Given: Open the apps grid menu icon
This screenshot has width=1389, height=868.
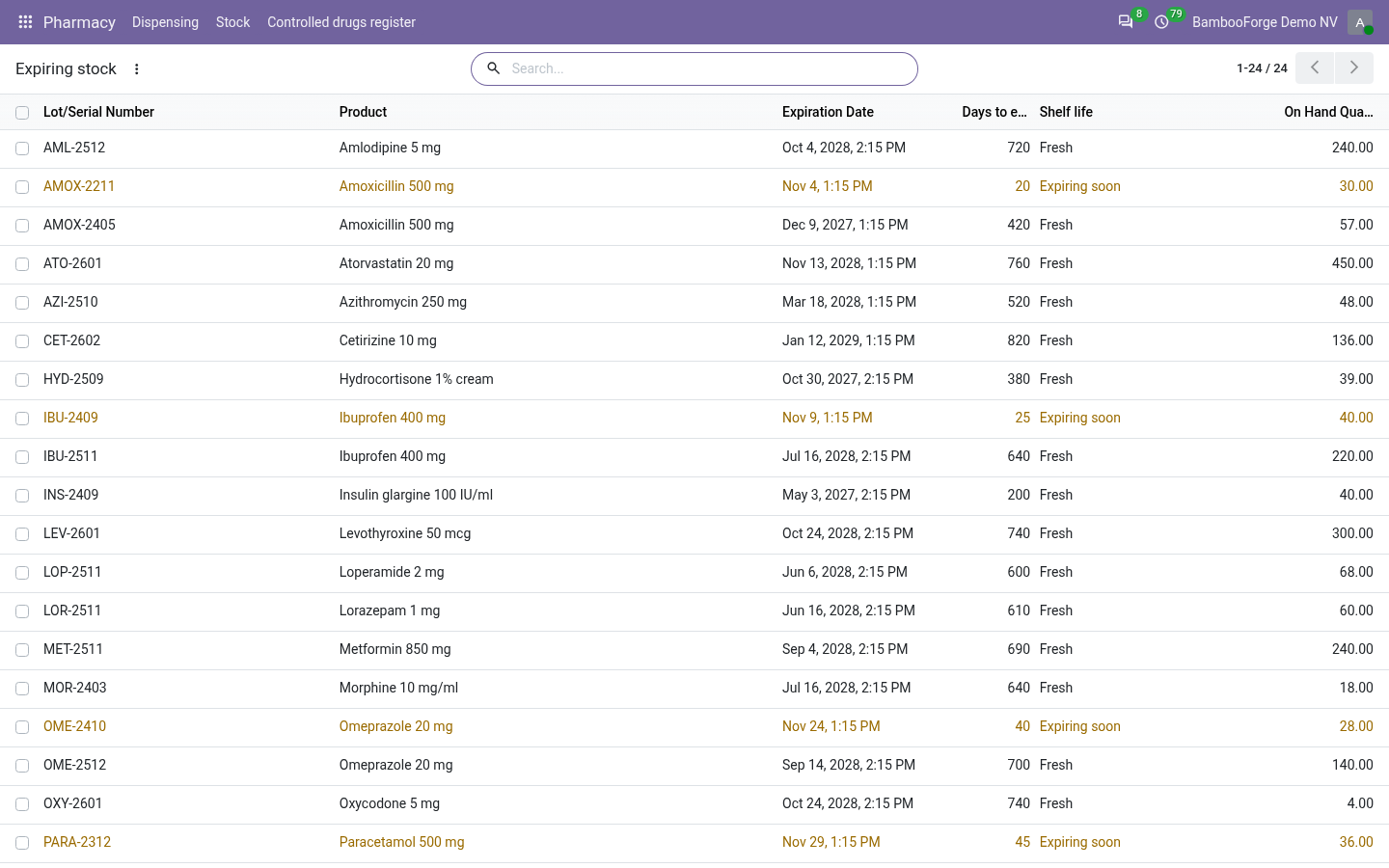Looking at the screenshot, I should 25,22.
